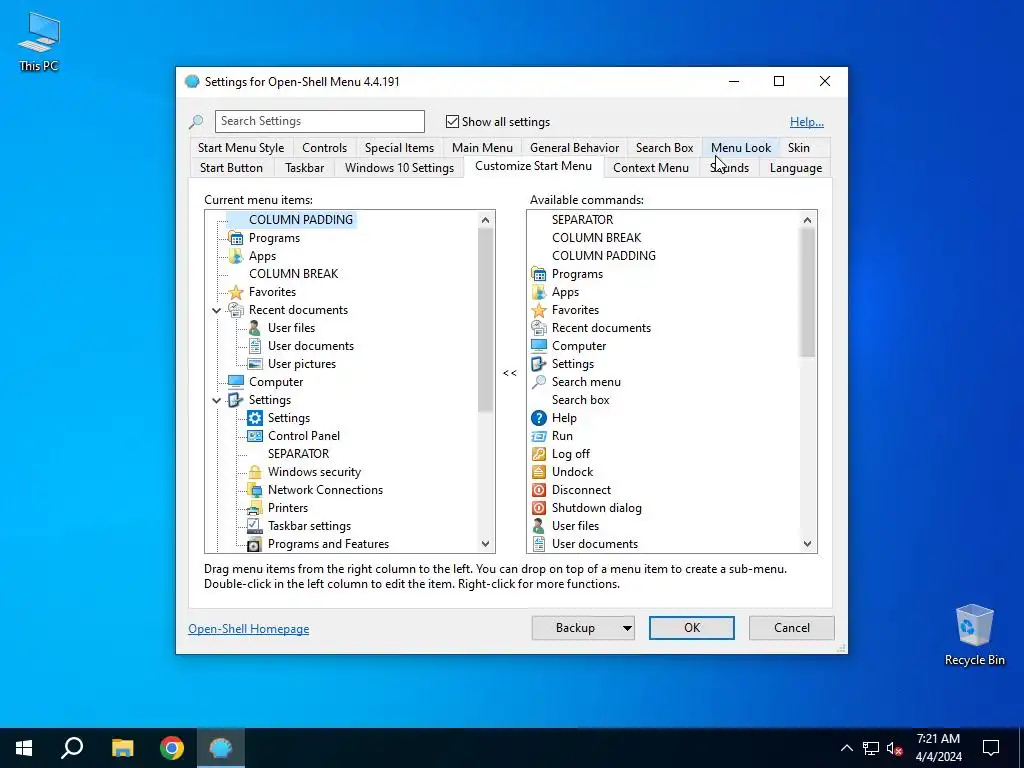
Task: Show hidden icons in the system tray
Action: click(x=846, y=748)
